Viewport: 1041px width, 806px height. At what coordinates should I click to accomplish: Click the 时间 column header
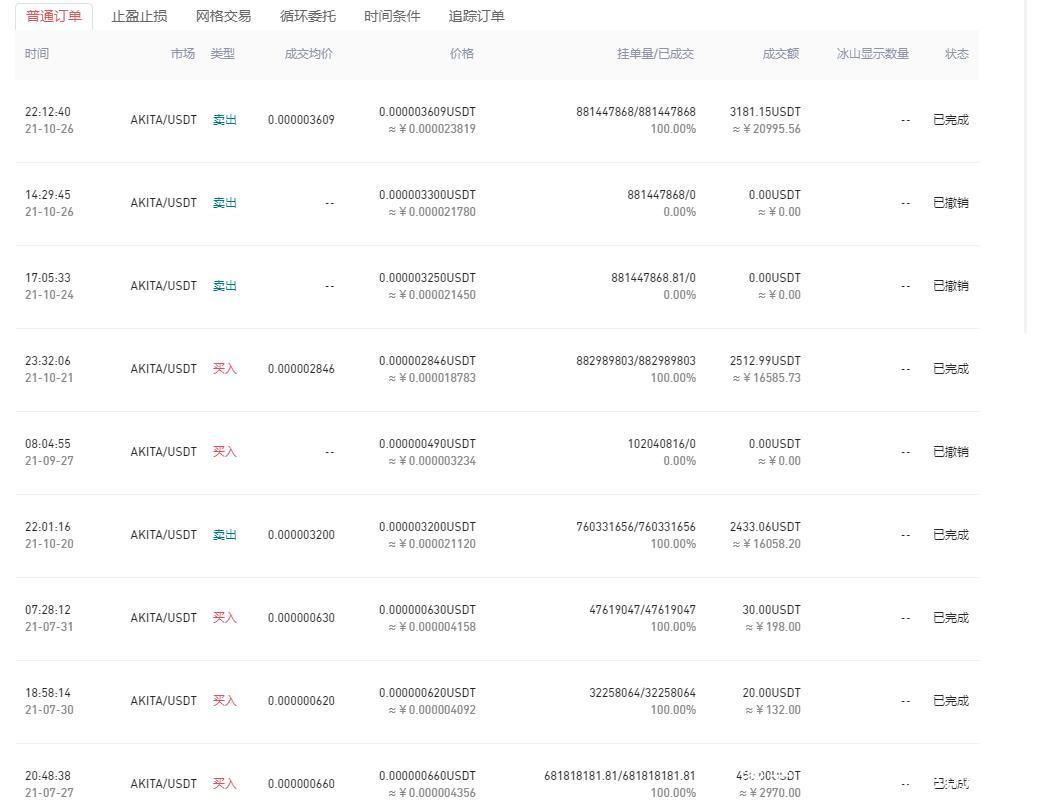[37, 54]
